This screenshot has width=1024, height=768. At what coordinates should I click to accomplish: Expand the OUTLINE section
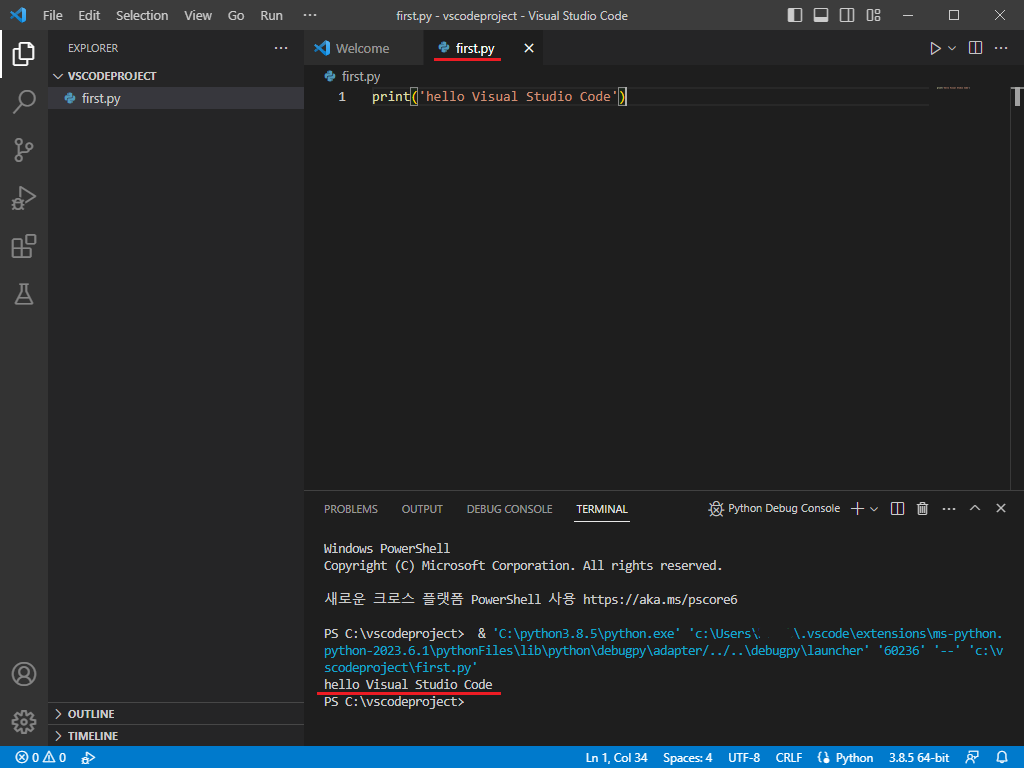(x=176, y=714)
